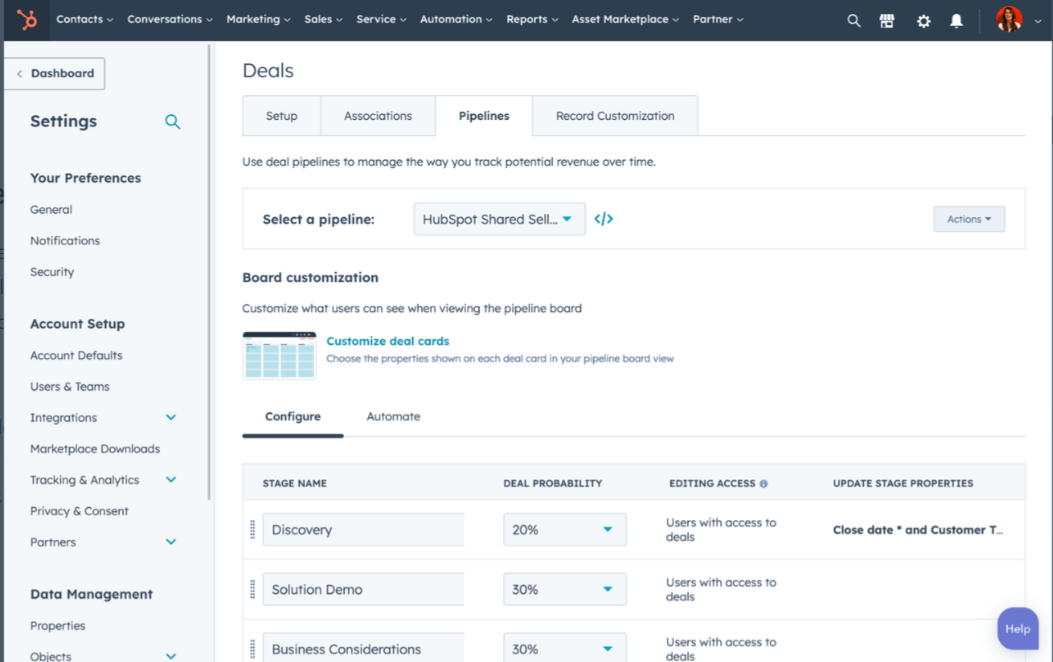Switch to the Automate sub-tab

[394, 416]
